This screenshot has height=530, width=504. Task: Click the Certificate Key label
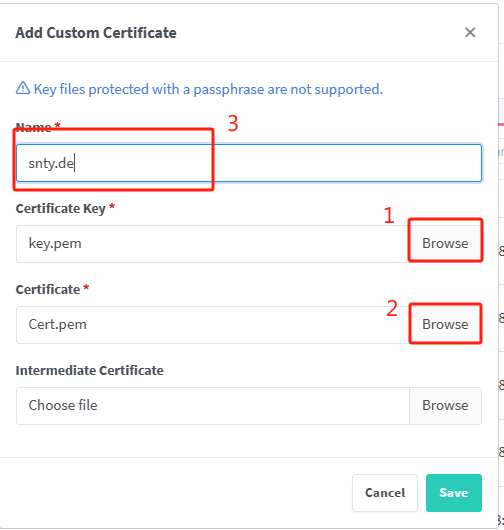(x=61, y=209)
